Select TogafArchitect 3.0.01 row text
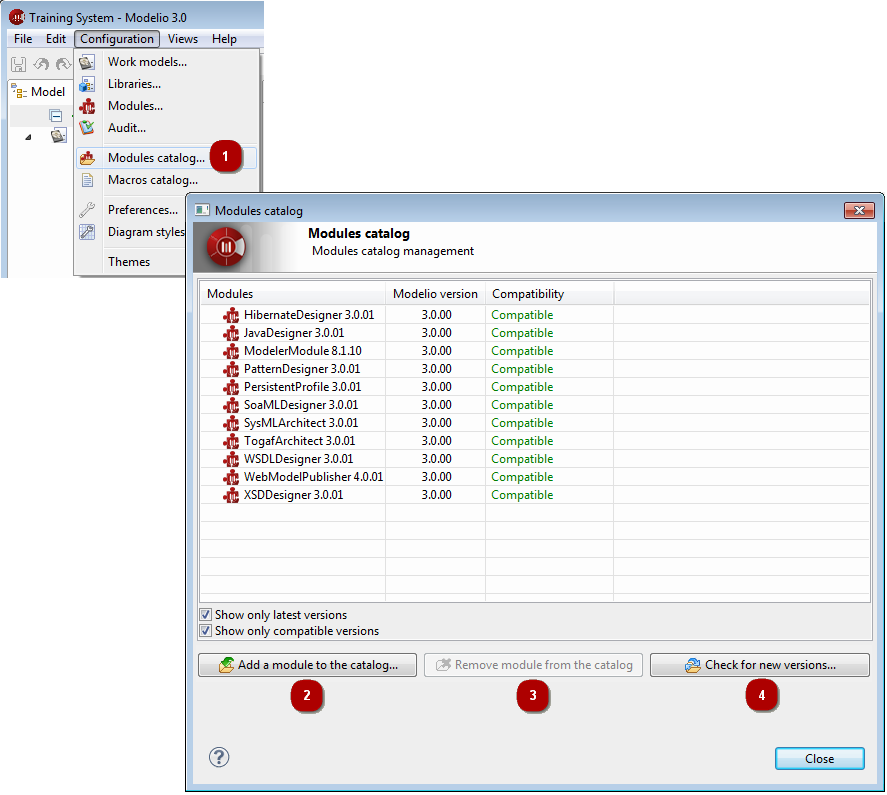The width and height of the screenshot is (887, 795). pyautogui.click(x=299, y=441)
